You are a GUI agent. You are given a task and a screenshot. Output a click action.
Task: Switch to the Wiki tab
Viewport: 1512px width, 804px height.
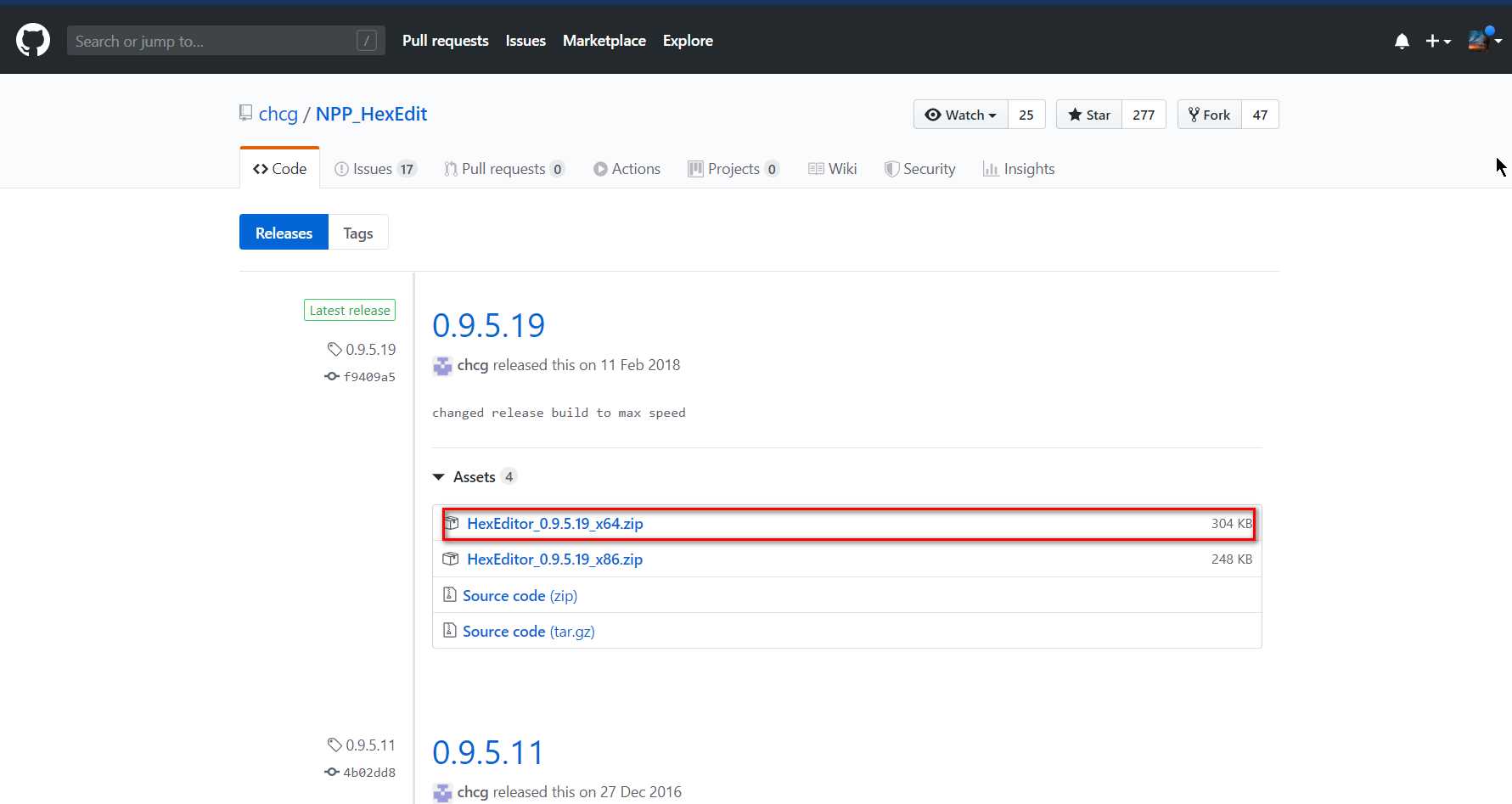[x=833, y=168]
